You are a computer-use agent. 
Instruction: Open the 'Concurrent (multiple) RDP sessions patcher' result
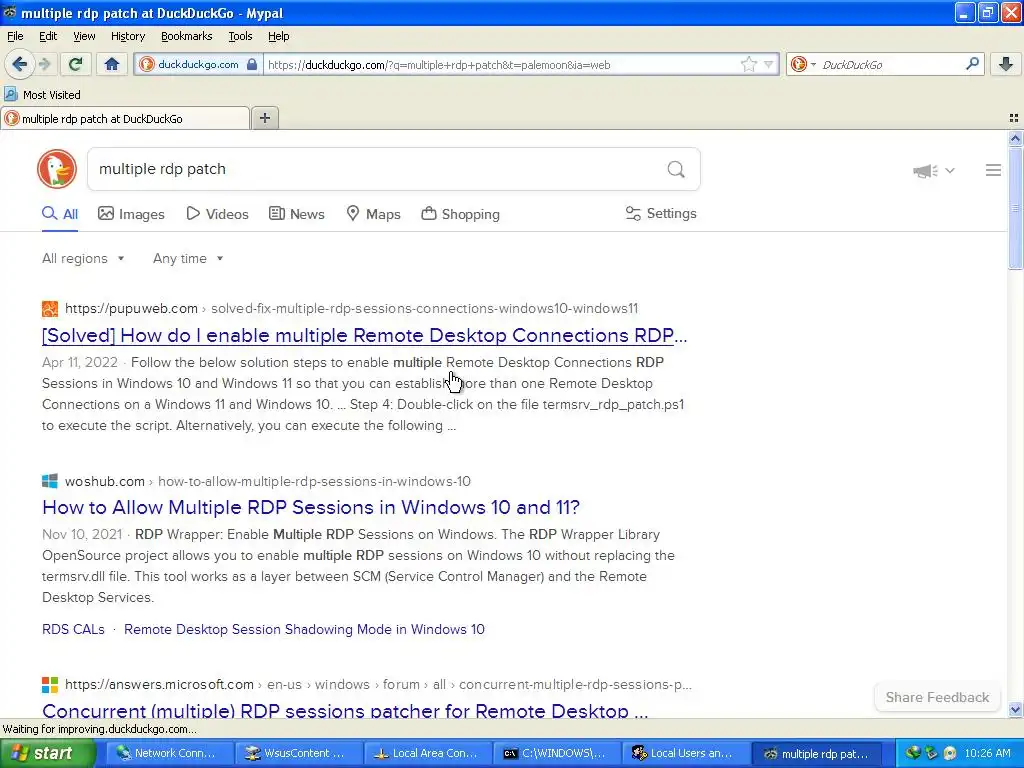[x=345, y=711]
